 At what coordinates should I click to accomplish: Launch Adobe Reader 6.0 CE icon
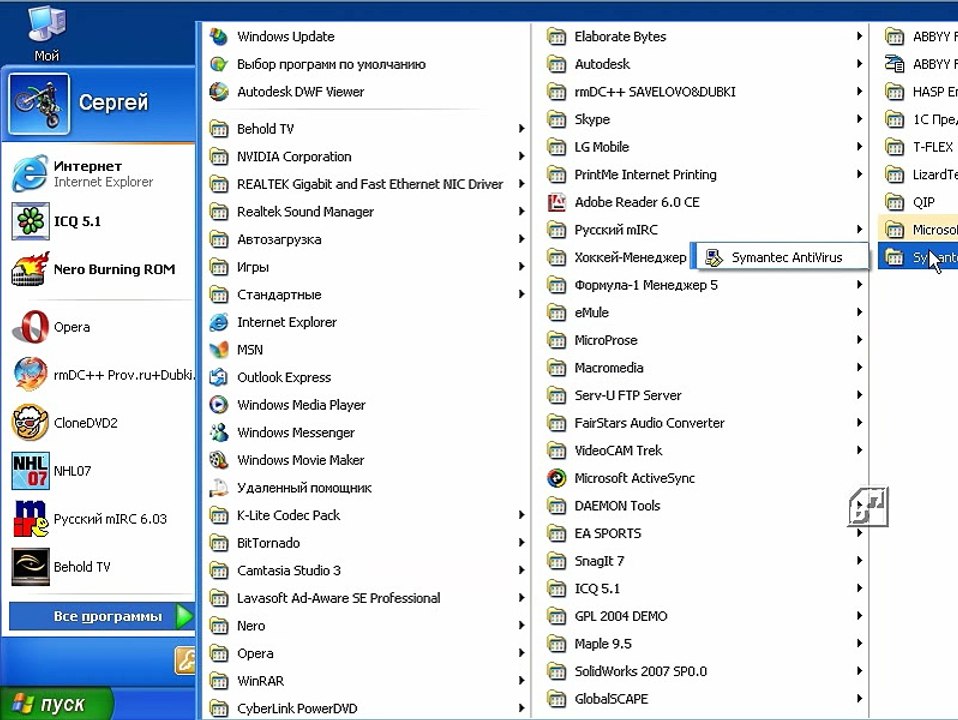tap(557, 202)
